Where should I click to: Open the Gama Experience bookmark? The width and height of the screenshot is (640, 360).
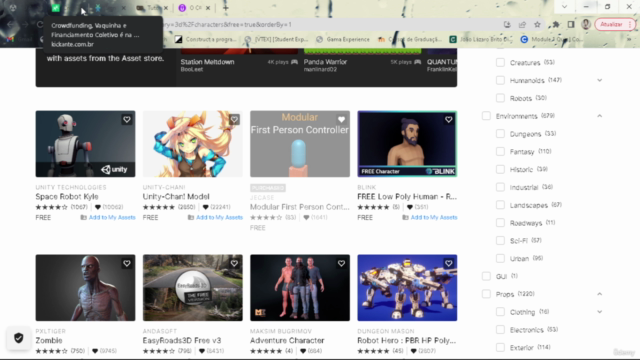[x=343, y=40]
